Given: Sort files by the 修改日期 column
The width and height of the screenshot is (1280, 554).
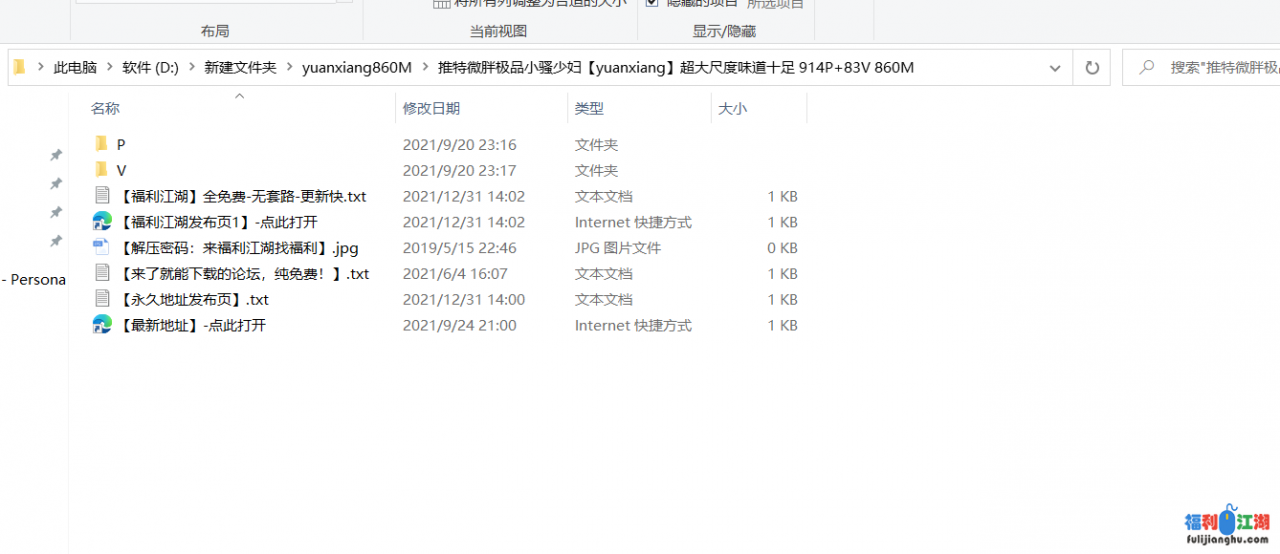Looking at the screenshot, I should click(431, 108).
